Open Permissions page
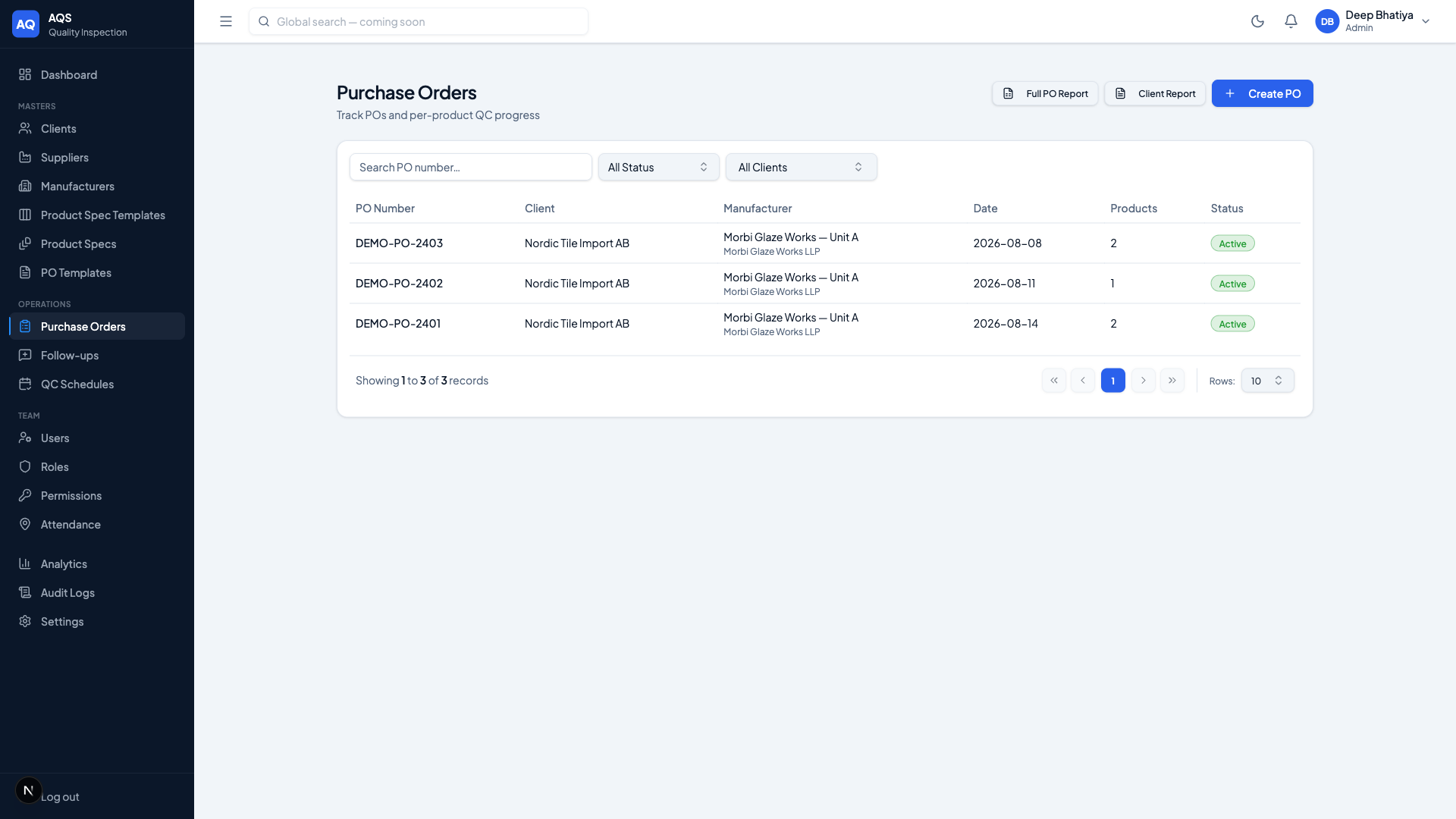1456x819 pixels. (97, 495)
